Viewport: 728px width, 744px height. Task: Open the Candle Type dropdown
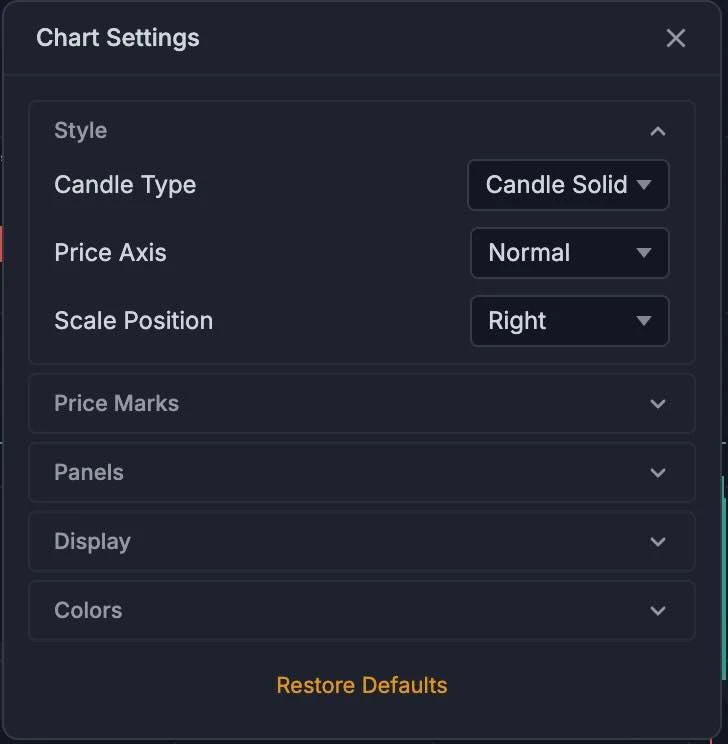[568, 185]
